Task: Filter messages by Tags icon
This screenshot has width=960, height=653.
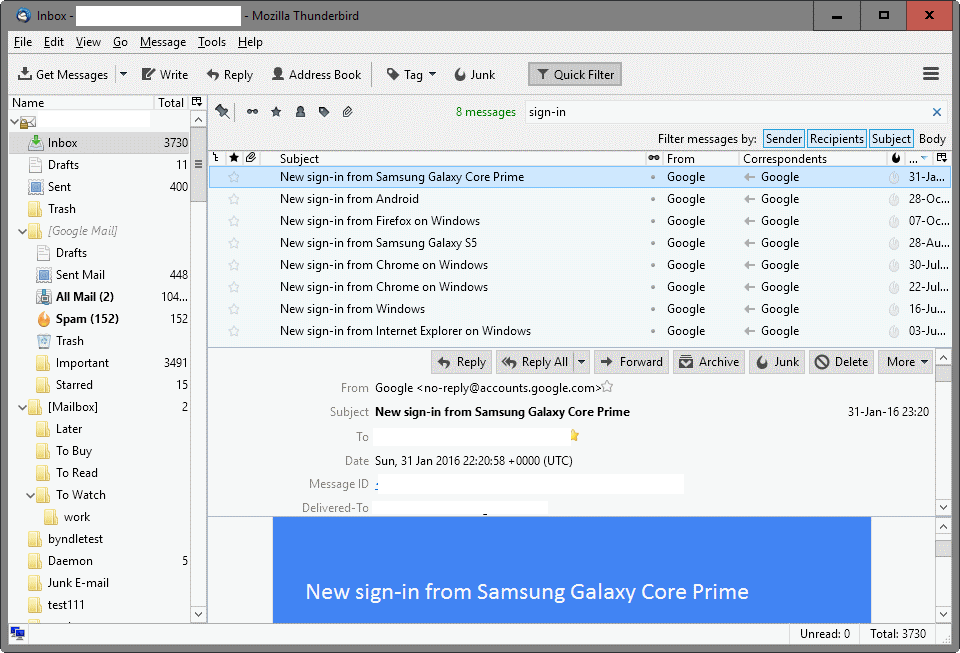Action: click(x=324, y=112)
